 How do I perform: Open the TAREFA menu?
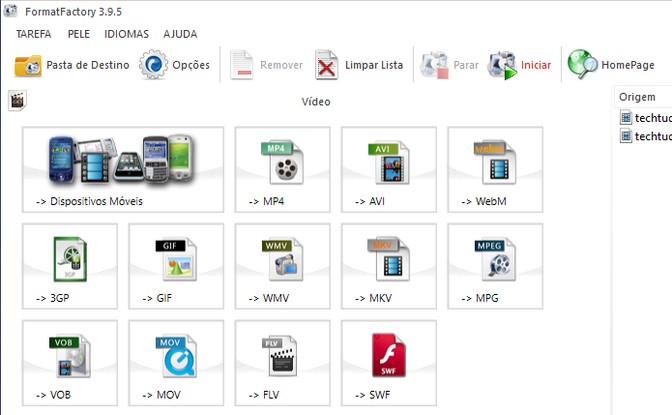tap(33, 34)
